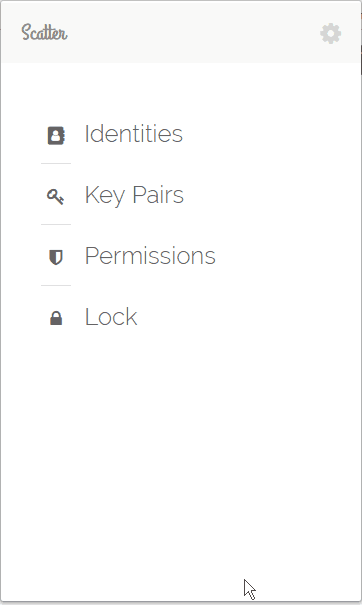Click the divider line below Key Pairs
This screenshot has width=362, height=605.
[x=56, y=225]
